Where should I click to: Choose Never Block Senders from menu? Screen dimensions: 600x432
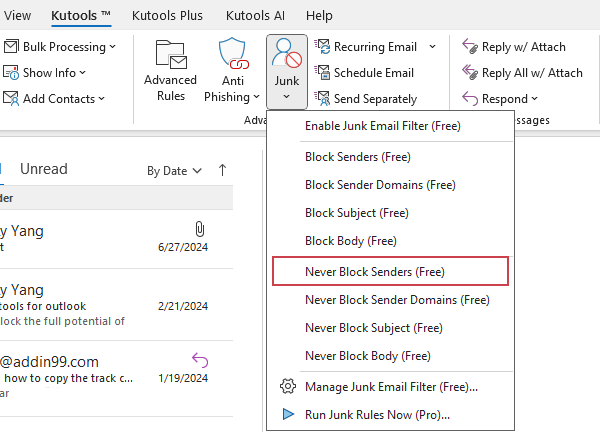coord(374,271)
